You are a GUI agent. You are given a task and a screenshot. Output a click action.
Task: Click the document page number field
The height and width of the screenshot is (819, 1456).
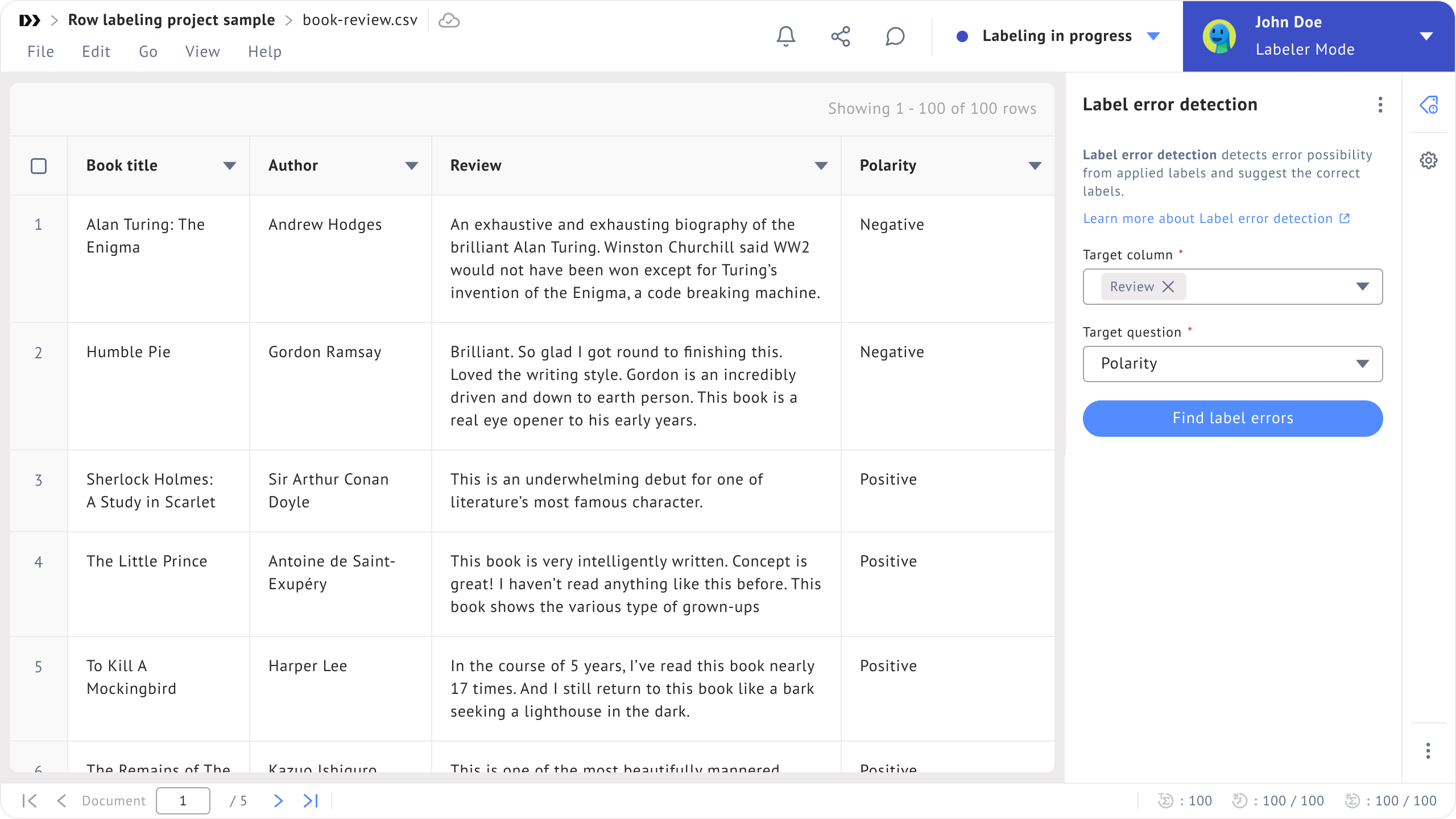[183, 801]
